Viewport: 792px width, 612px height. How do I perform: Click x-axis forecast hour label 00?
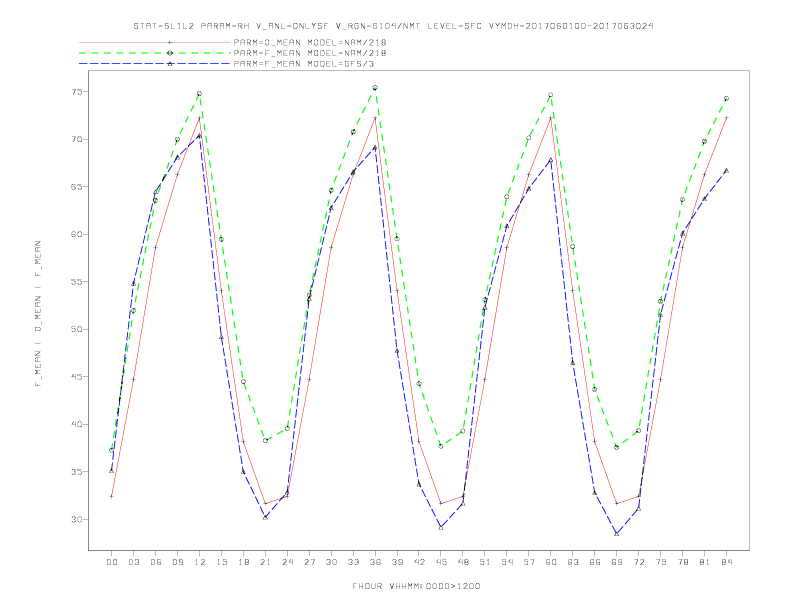click(112, 562)
